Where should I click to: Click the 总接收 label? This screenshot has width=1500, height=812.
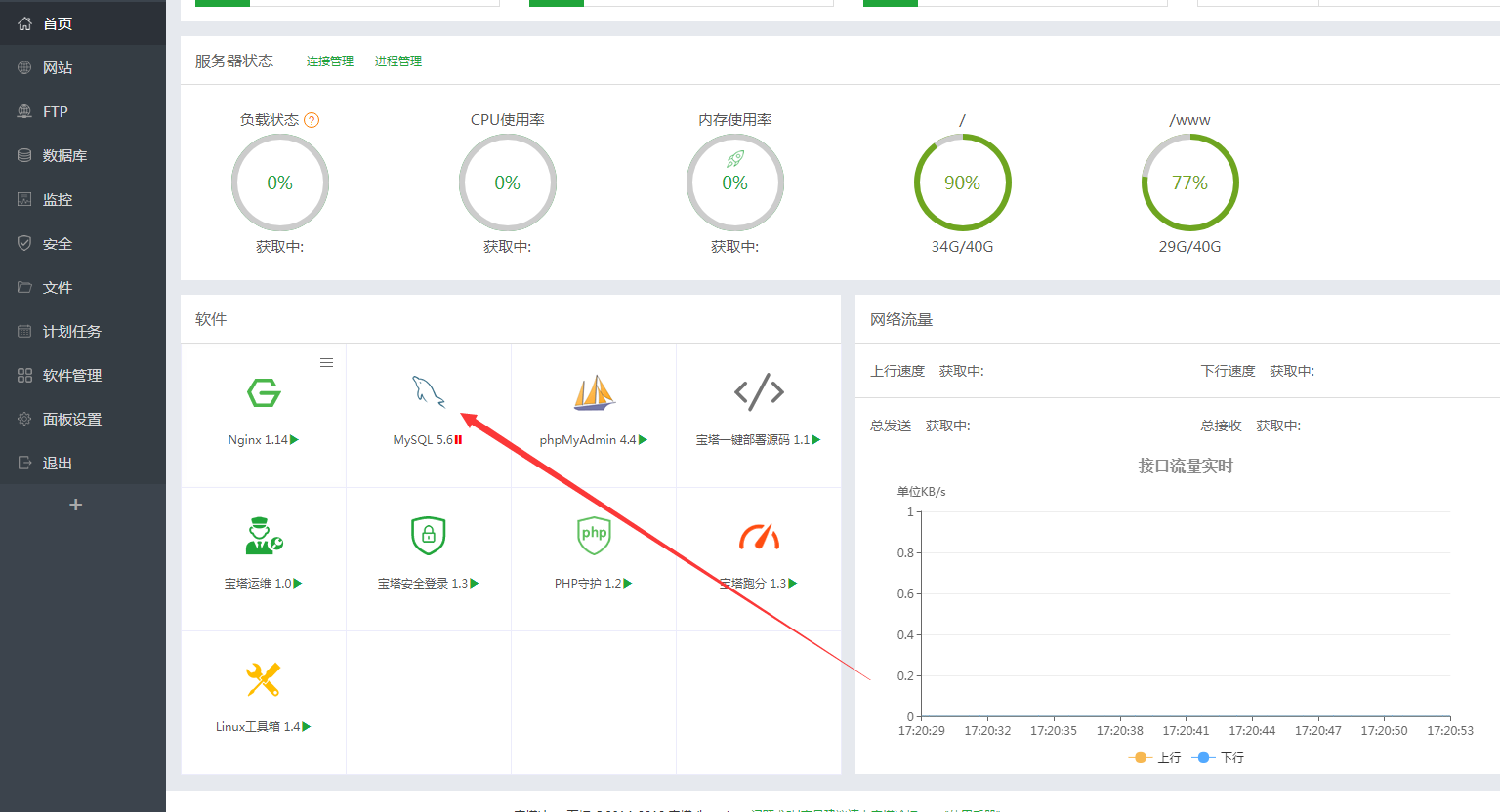1221,426
